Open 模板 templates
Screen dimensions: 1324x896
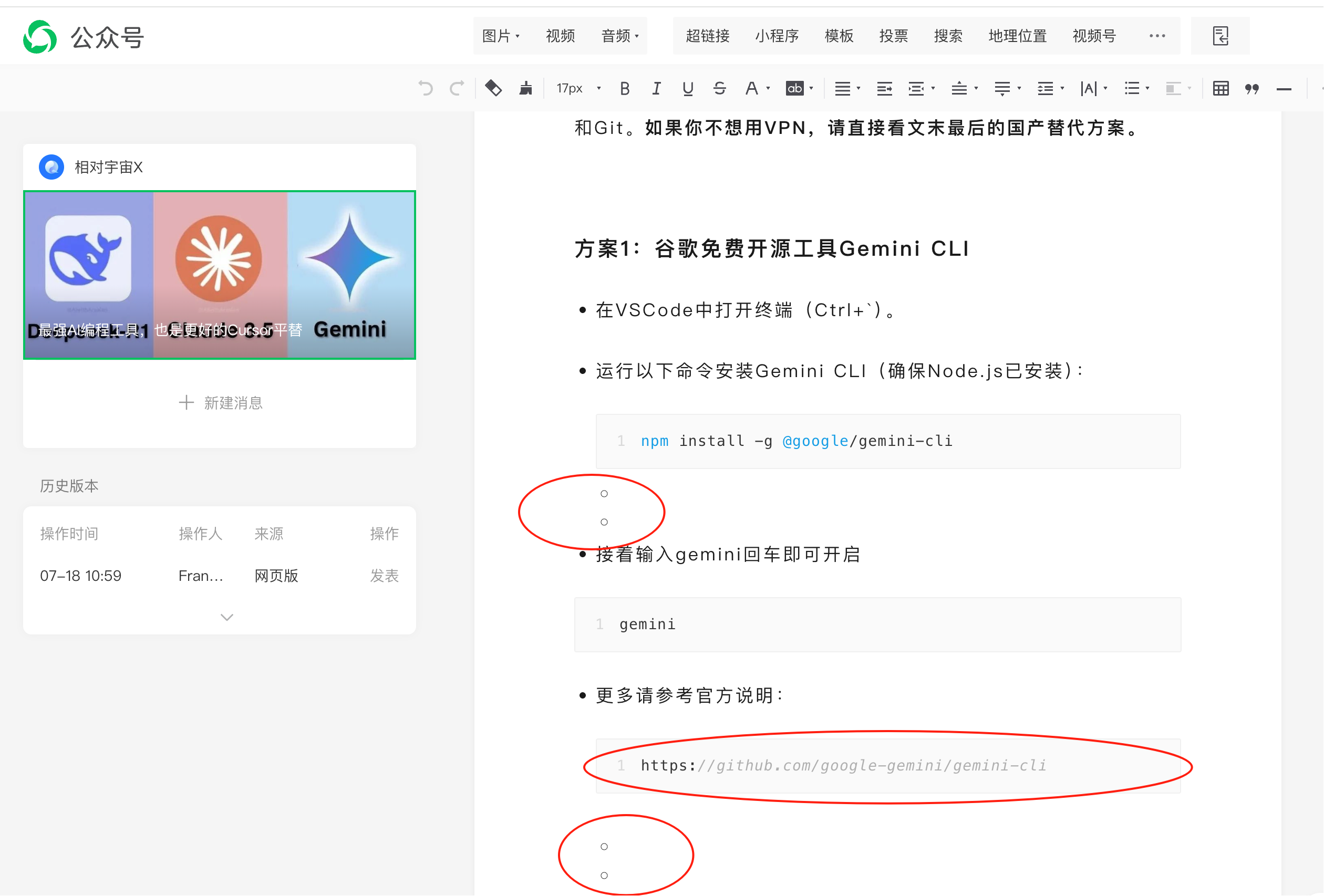point(839,36)
